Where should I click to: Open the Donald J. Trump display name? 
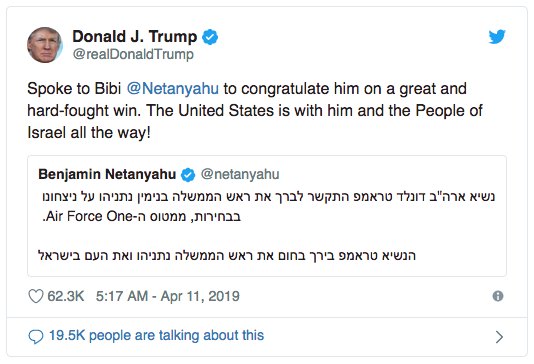point(135,36)
